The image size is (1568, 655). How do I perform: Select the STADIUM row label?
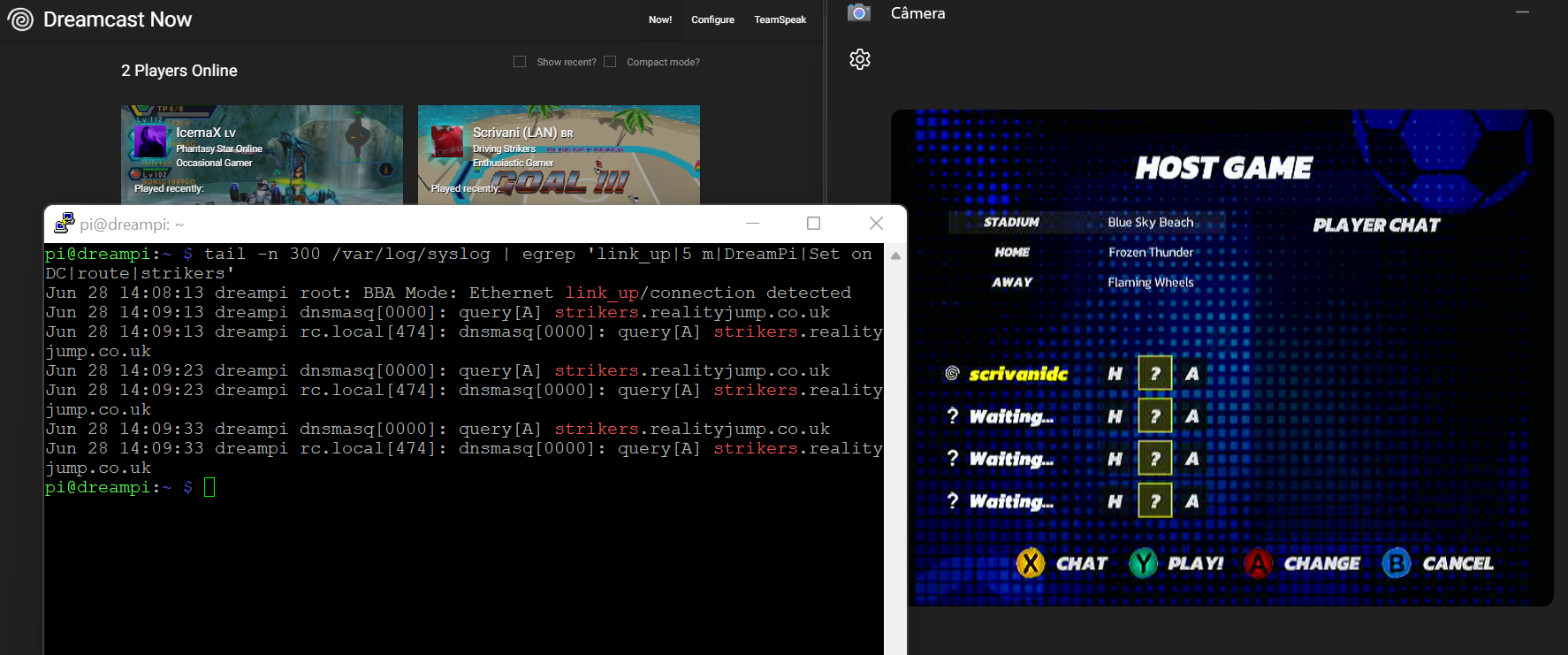[x=1011, y=222]
